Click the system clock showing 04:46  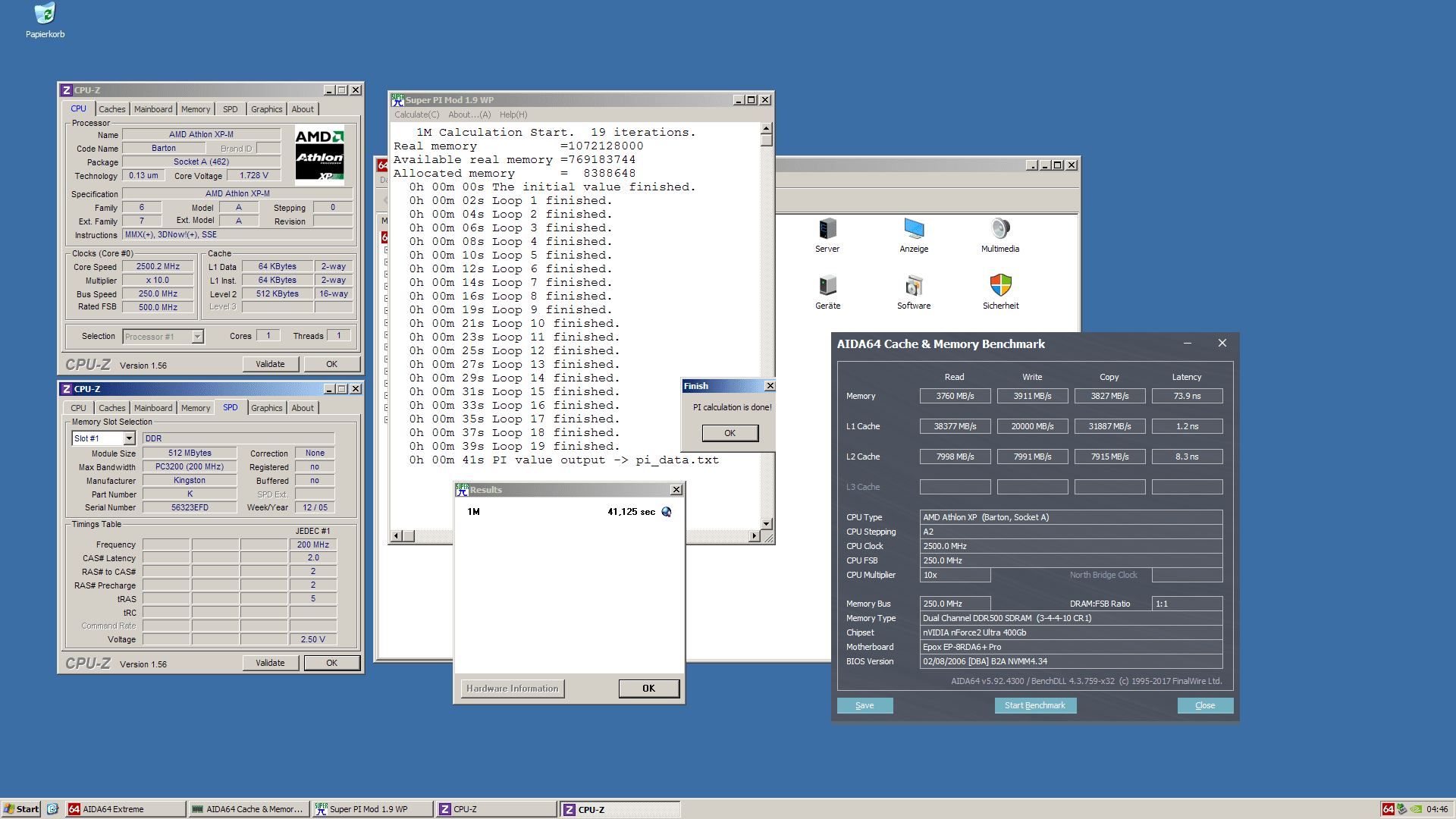tap(1436, 809)
